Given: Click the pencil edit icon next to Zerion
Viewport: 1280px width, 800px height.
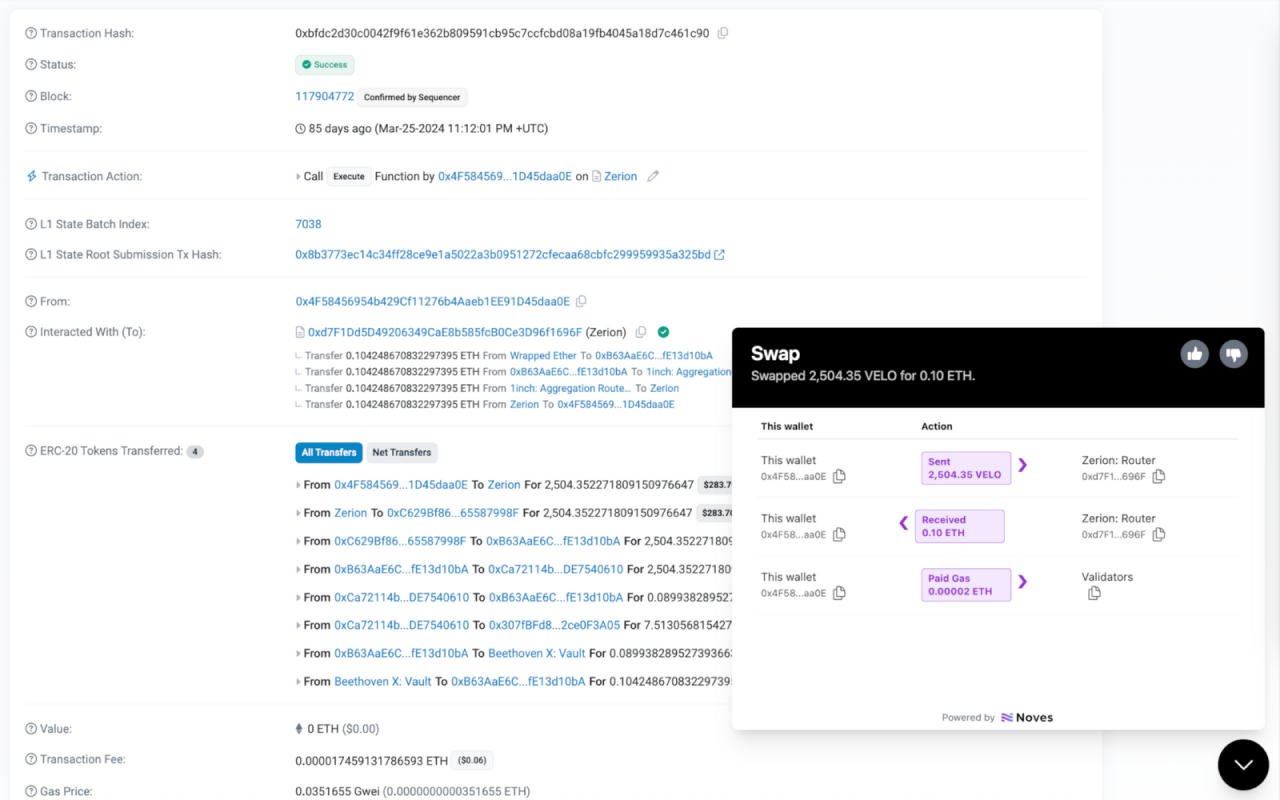Looking at the screenshot, I should point(653,176).
